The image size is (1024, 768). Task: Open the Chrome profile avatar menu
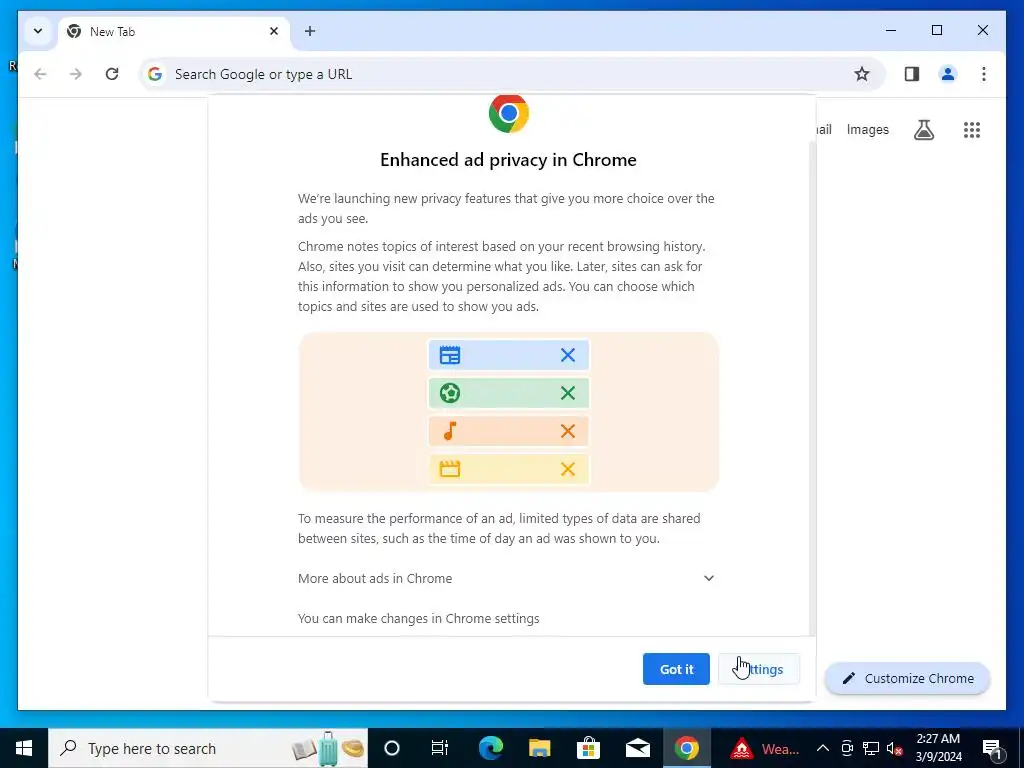tap(948, 74)
